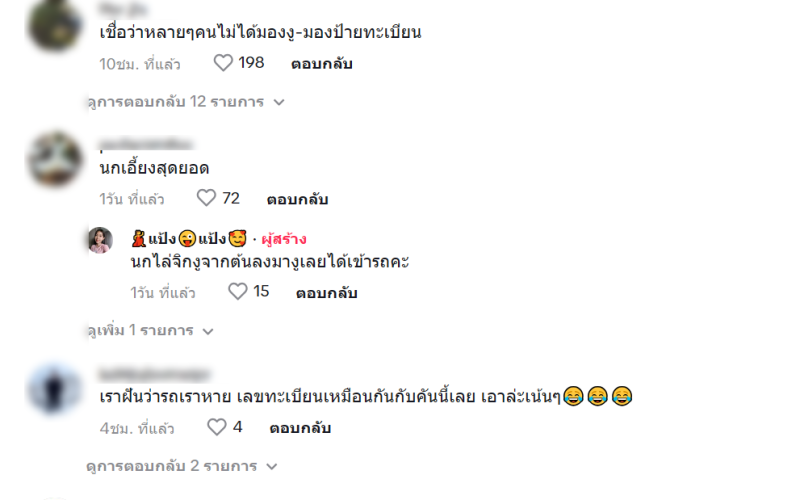800x500 pixels.
Task: Like the comment with 198 likes
Action: 223,63
